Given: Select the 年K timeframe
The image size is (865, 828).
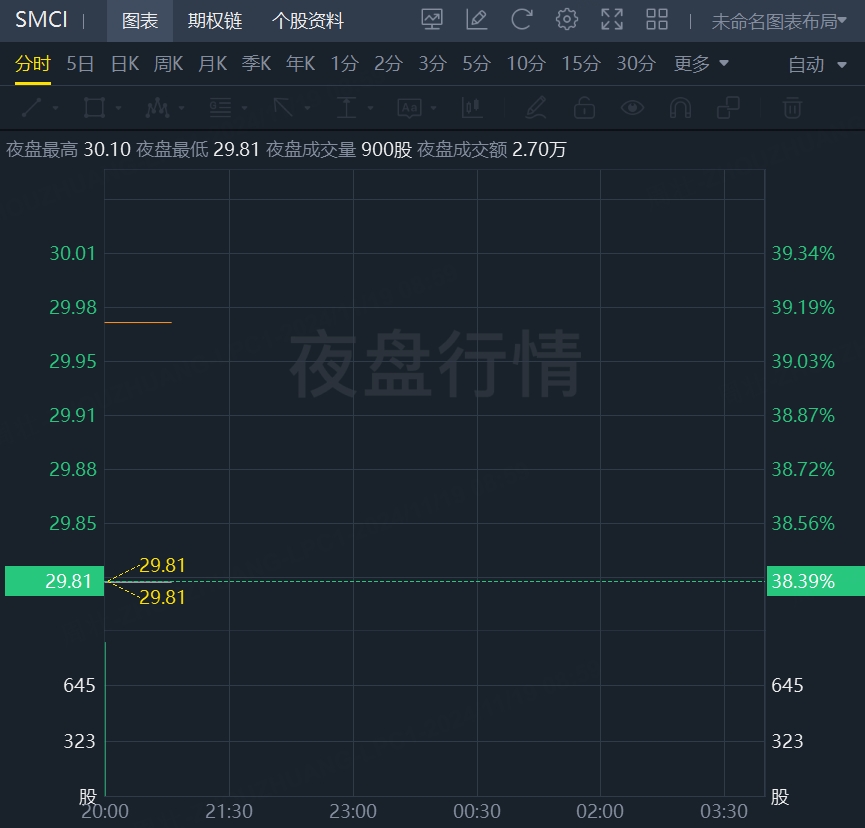Looking at the screenshot, I should tap(300, 63).
